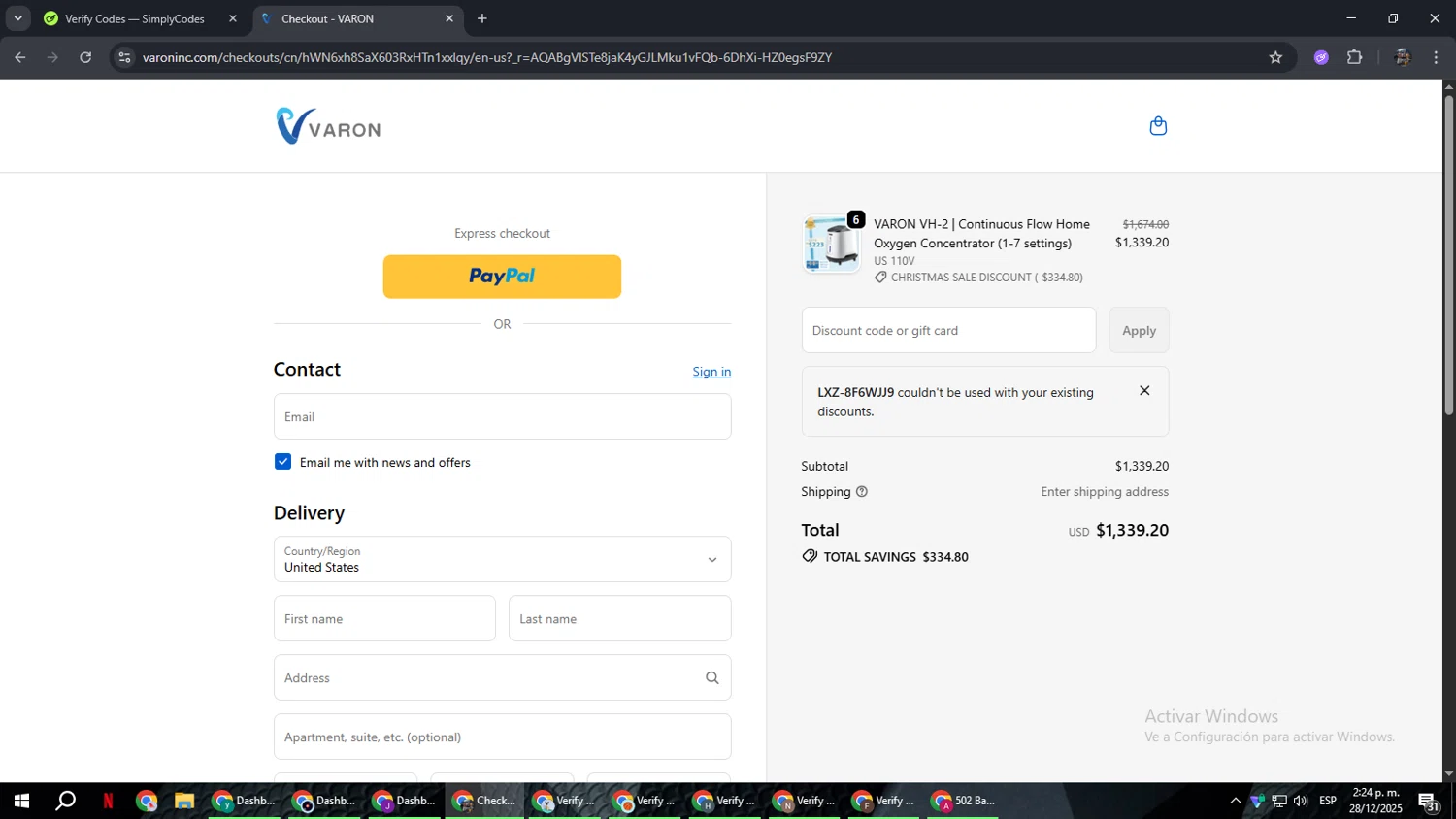Click the Apply discount button
The image size is (1456, 819).
[1139, 330]
